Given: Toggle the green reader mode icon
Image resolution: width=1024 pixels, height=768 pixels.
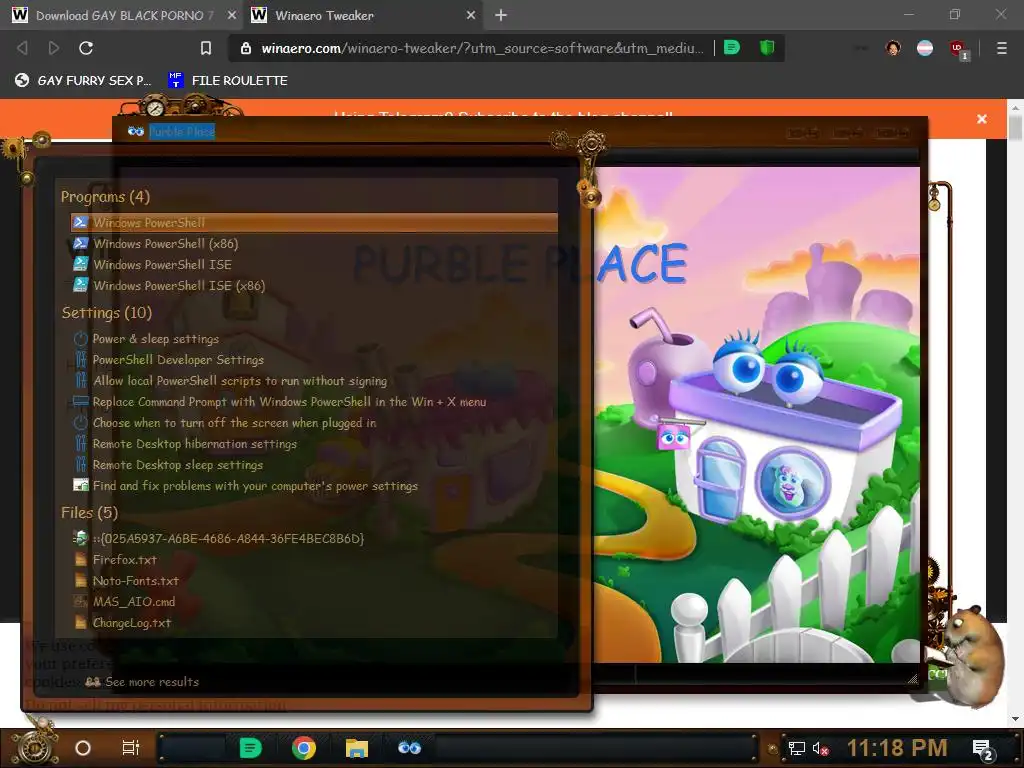Looking at the screenshot, I should [731, 48].
